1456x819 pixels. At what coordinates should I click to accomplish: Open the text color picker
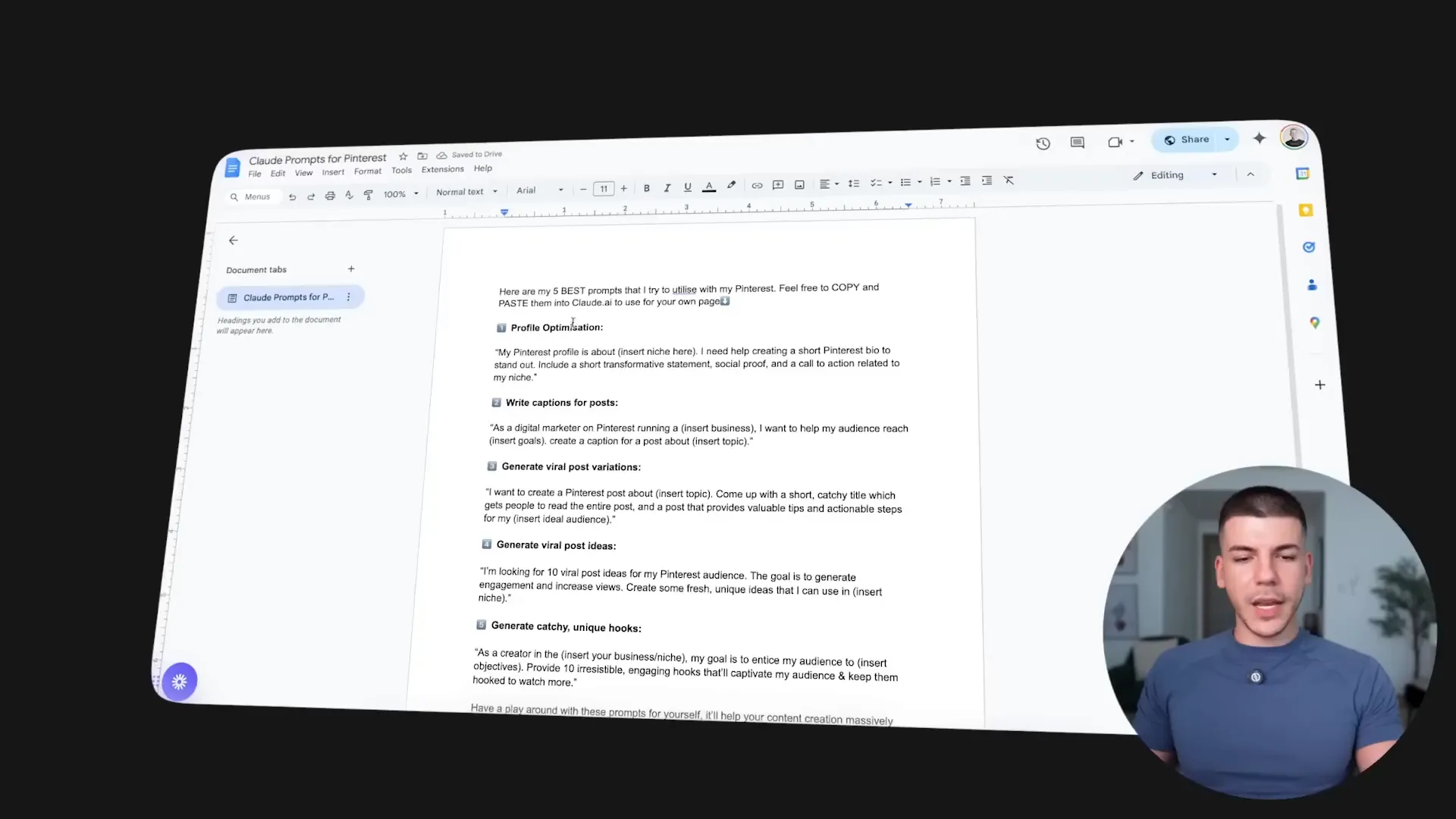(x=709, y=187)
